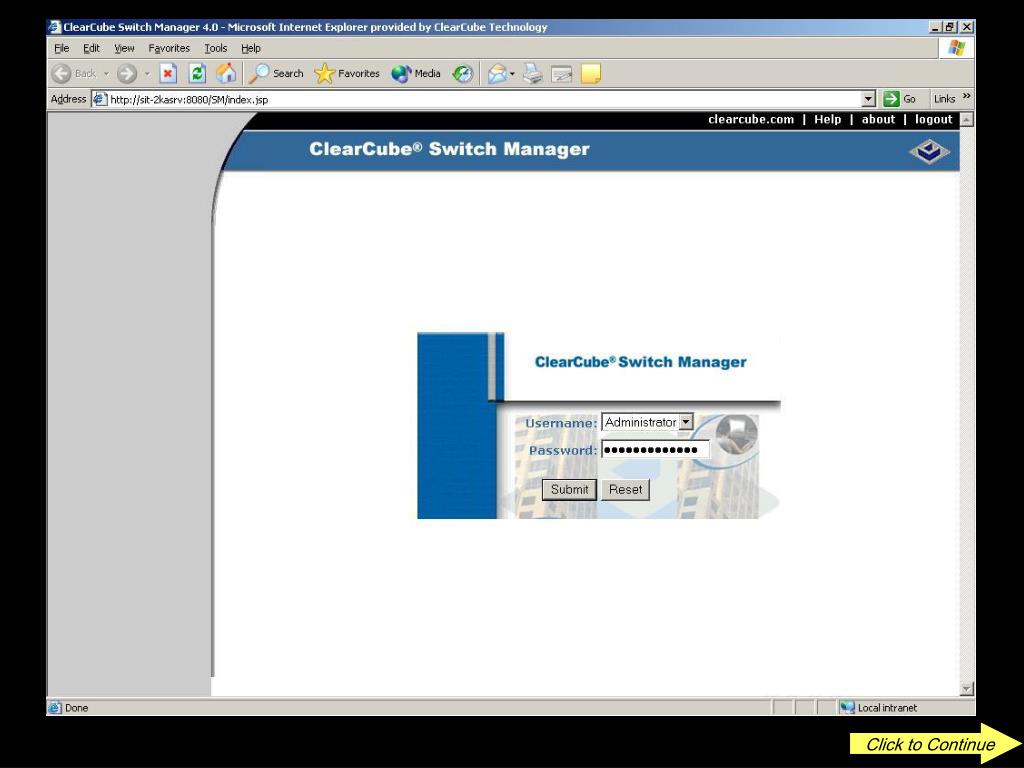1024x768 pixels.
Task: Click the Mail envelope icon
Action: [x=497, y=74]
